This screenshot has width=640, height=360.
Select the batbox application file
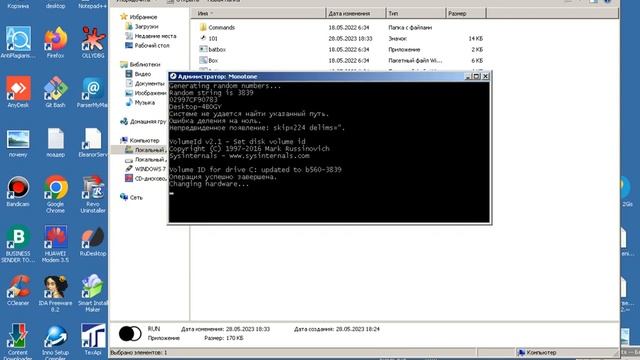click(213, 49)
